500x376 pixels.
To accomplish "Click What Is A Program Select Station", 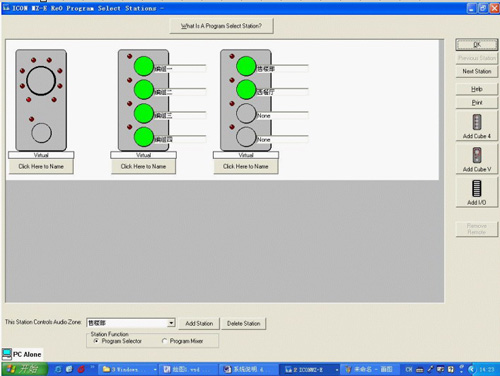I will (x=221, y=26).
